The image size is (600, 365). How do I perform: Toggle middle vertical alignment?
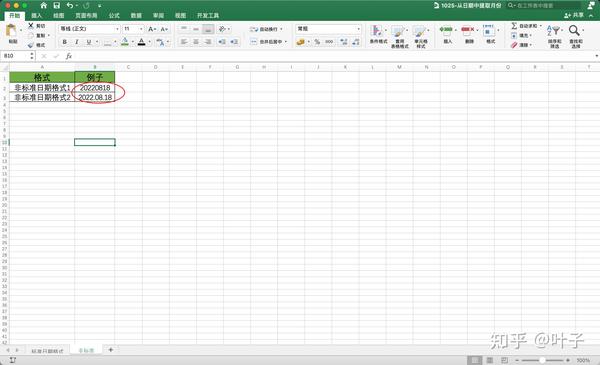click(x=196, y=29)
